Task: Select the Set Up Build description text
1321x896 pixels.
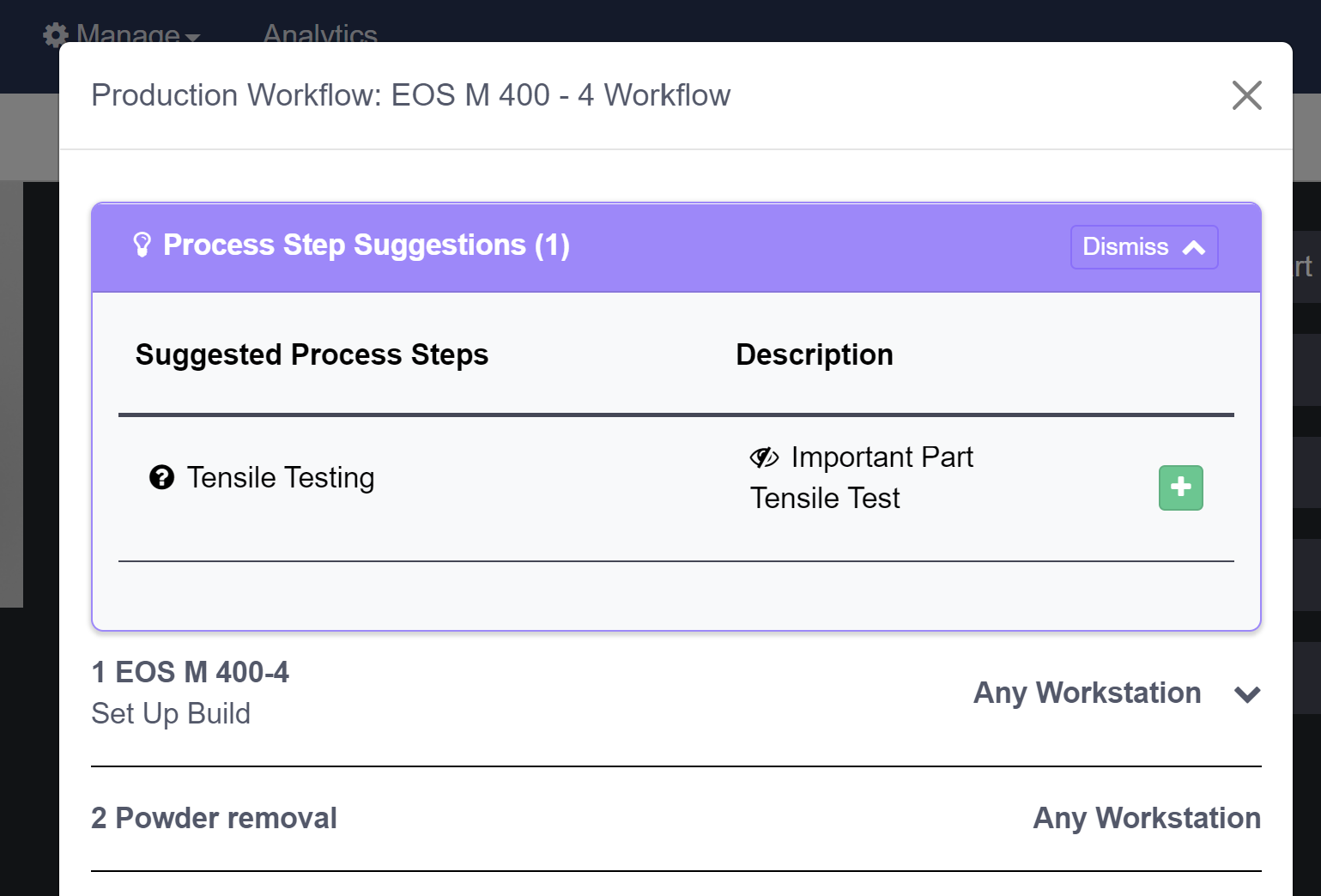Action: tap(171, 713)
